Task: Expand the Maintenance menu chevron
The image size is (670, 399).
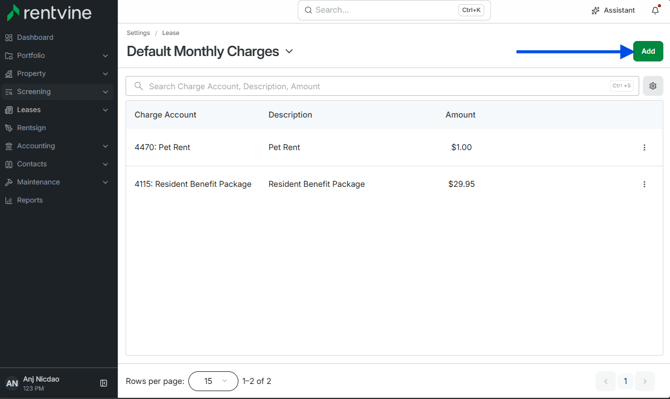Action: (x=105, y=182)
